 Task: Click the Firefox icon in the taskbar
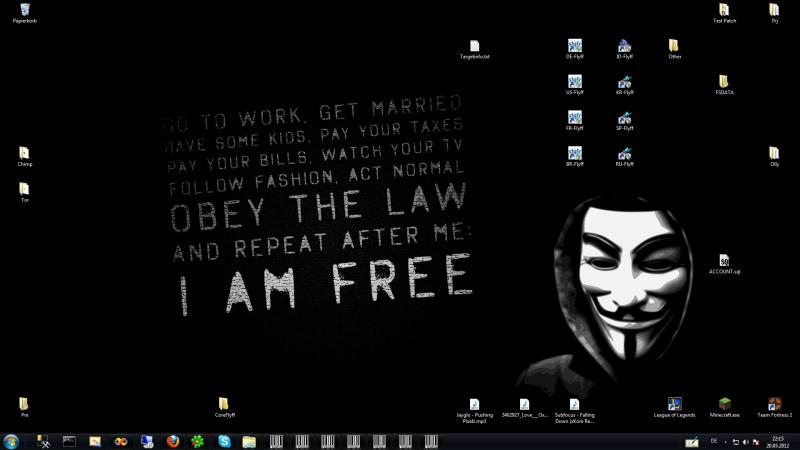click(173, 440)
